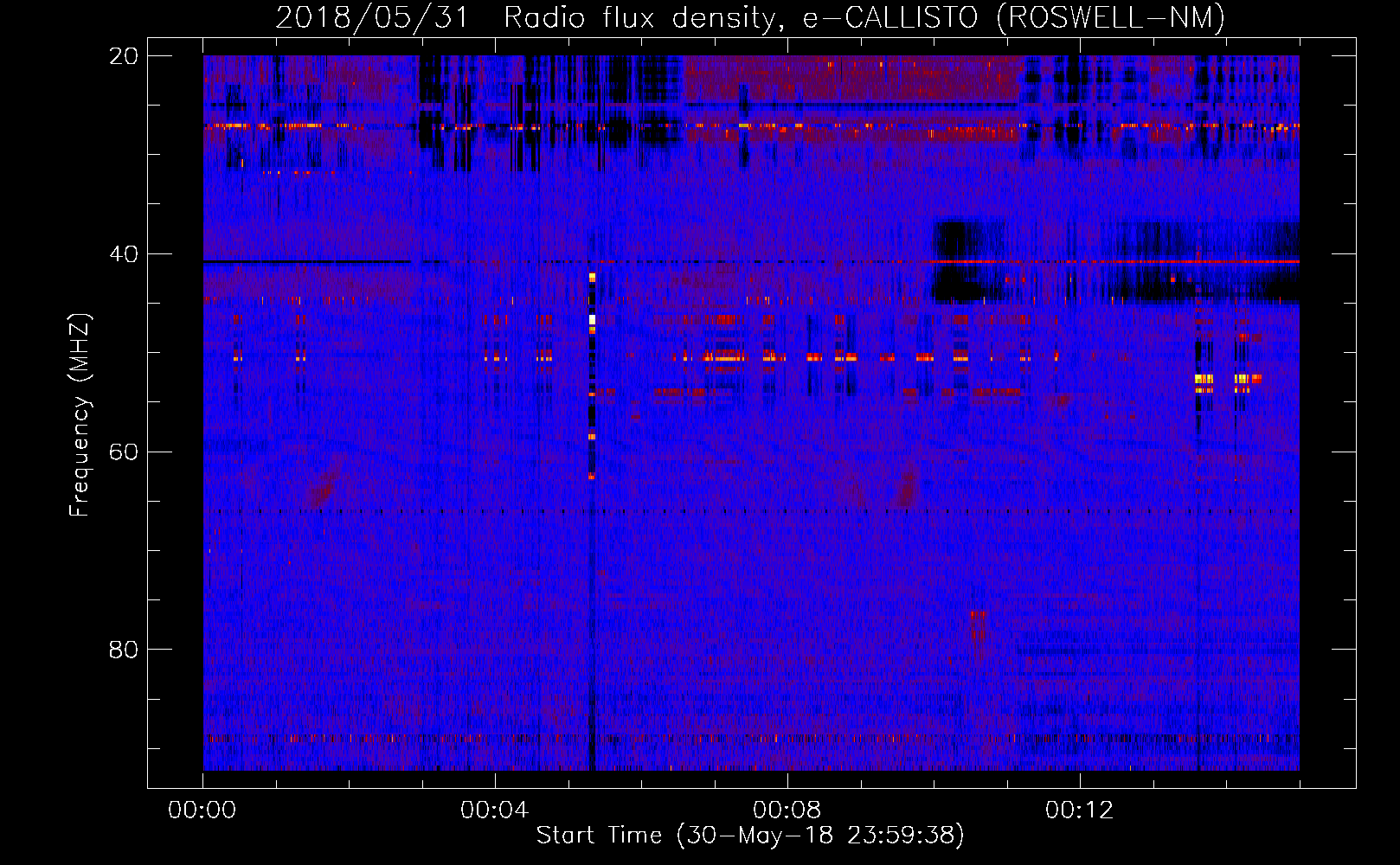Click the frequency tick label "20"

(124, 55)
